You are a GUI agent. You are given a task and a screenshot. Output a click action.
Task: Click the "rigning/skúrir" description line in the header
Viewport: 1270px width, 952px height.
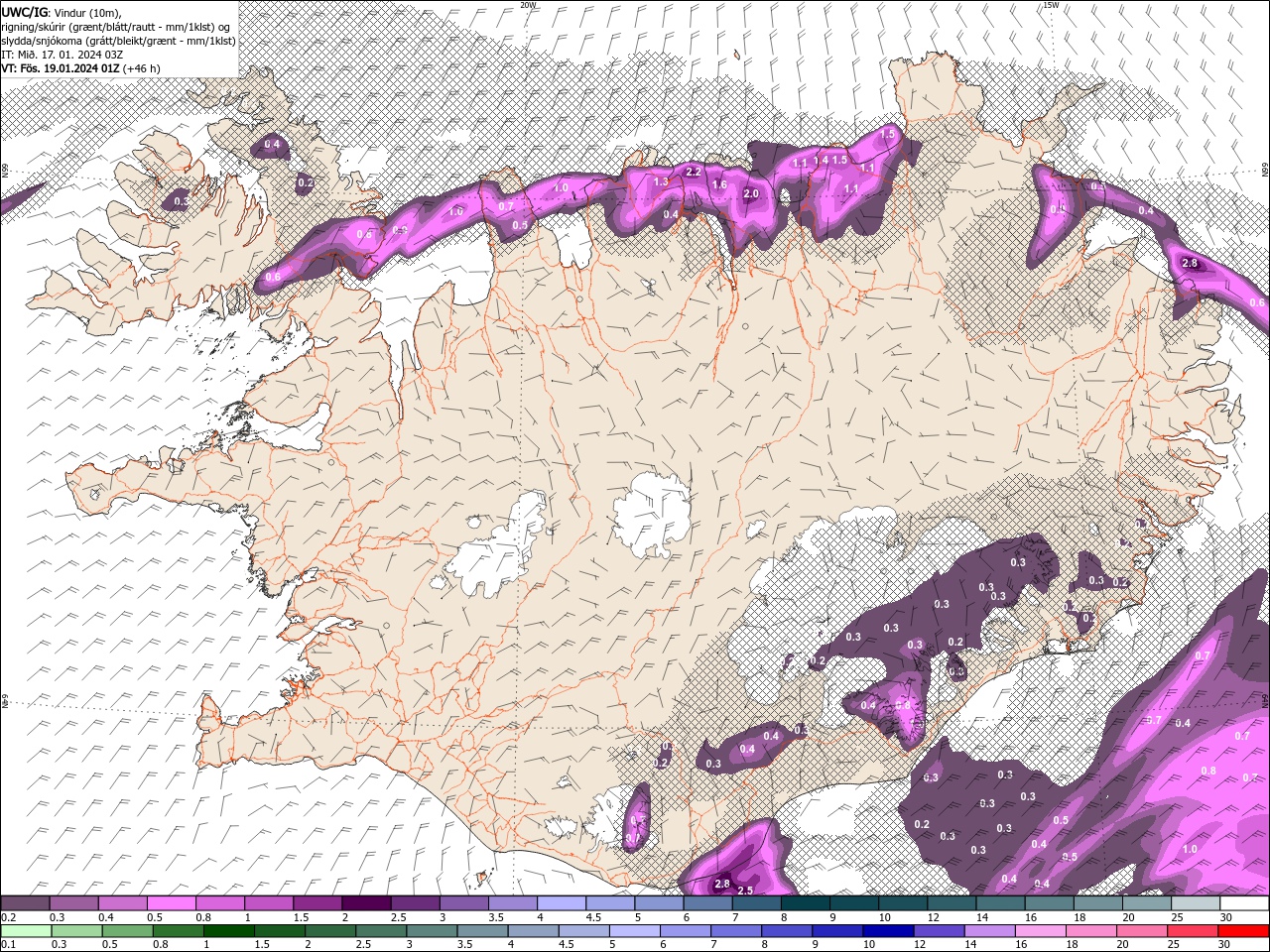116,27
